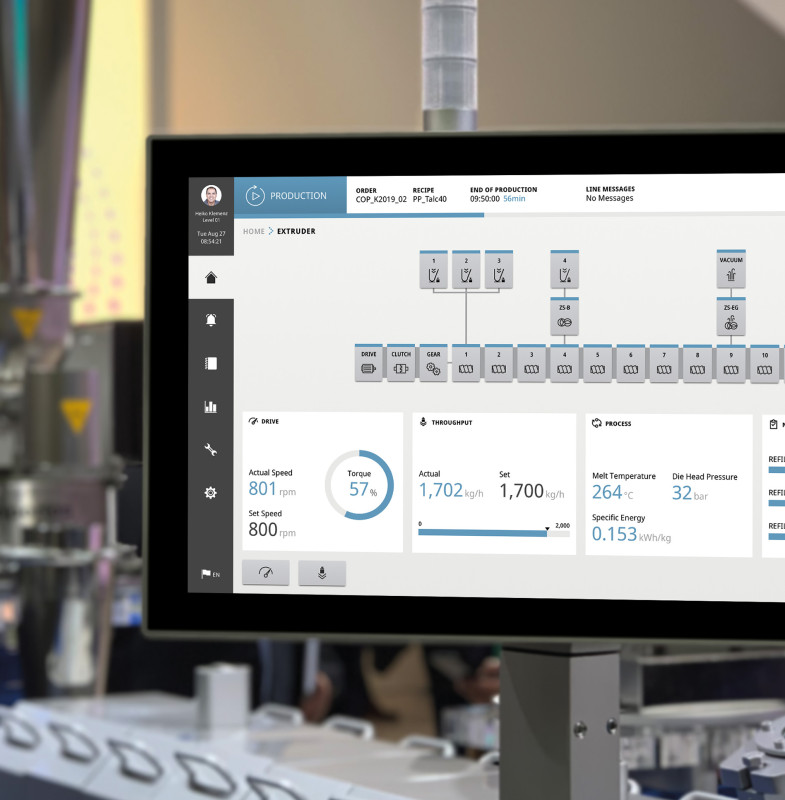
Task: Click the order COP_K2019_02 text
Action: [381, 199]
